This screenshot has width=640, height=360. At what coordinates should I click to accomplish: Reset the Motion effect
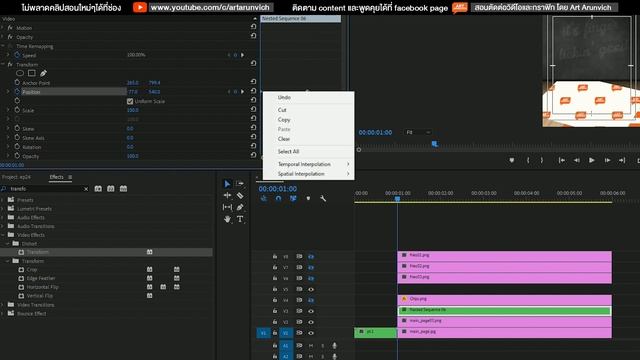point(253,27)
